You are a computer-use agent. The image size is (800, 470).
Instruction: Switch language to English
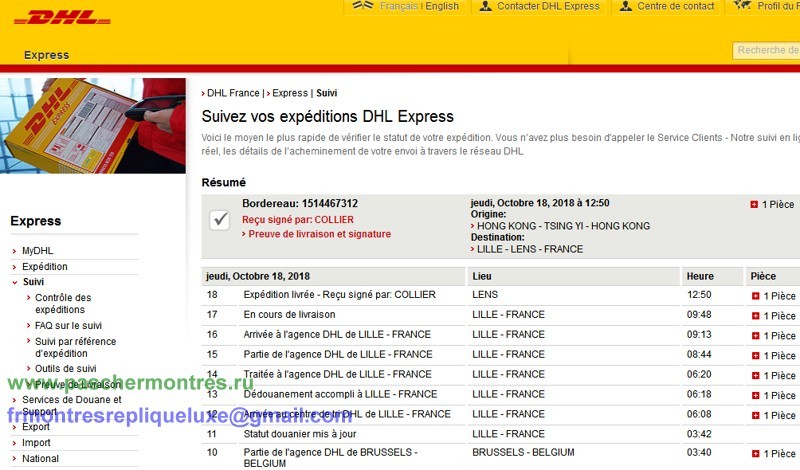[x=442, y=6]
